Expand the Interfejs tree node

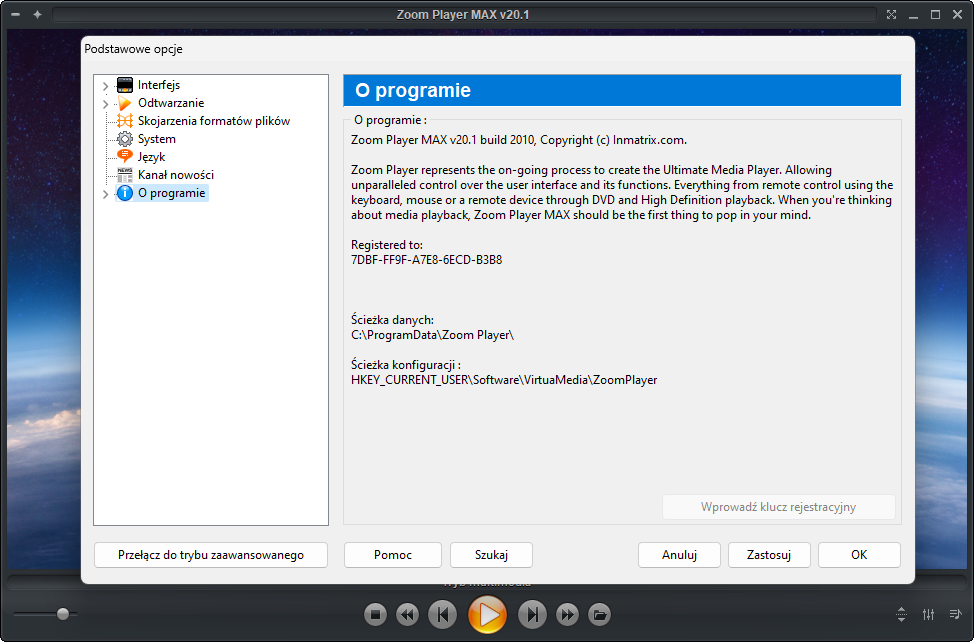point(105,86)
